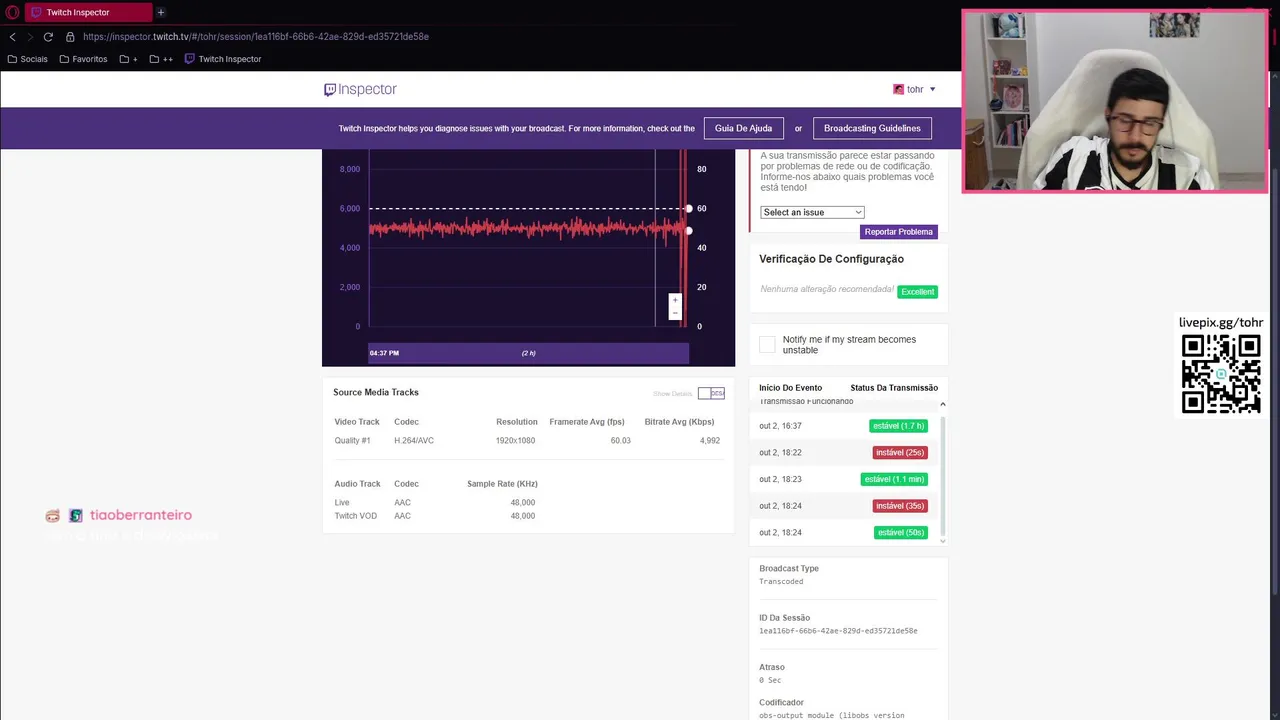Select the event 'out 2, 18:23' estável 1.1 min
The width and height of the screenshot is (1280, 720).
pos(843,479)
